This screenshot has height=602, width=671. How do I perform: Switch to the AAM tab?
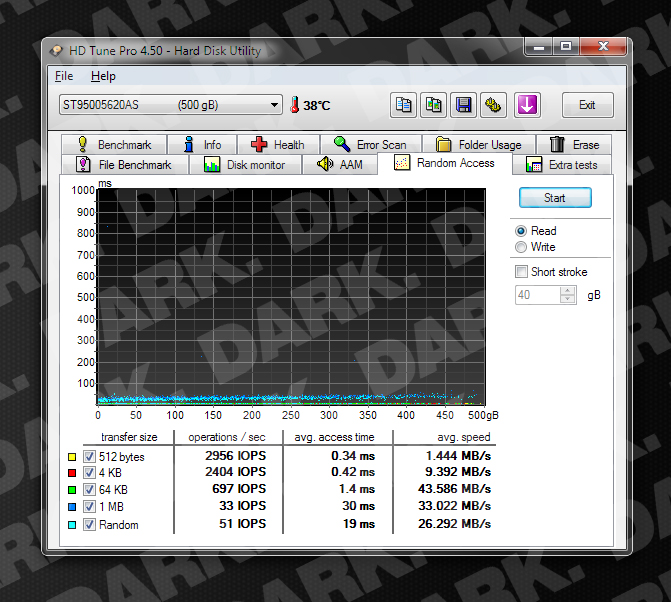click(340, 165)
